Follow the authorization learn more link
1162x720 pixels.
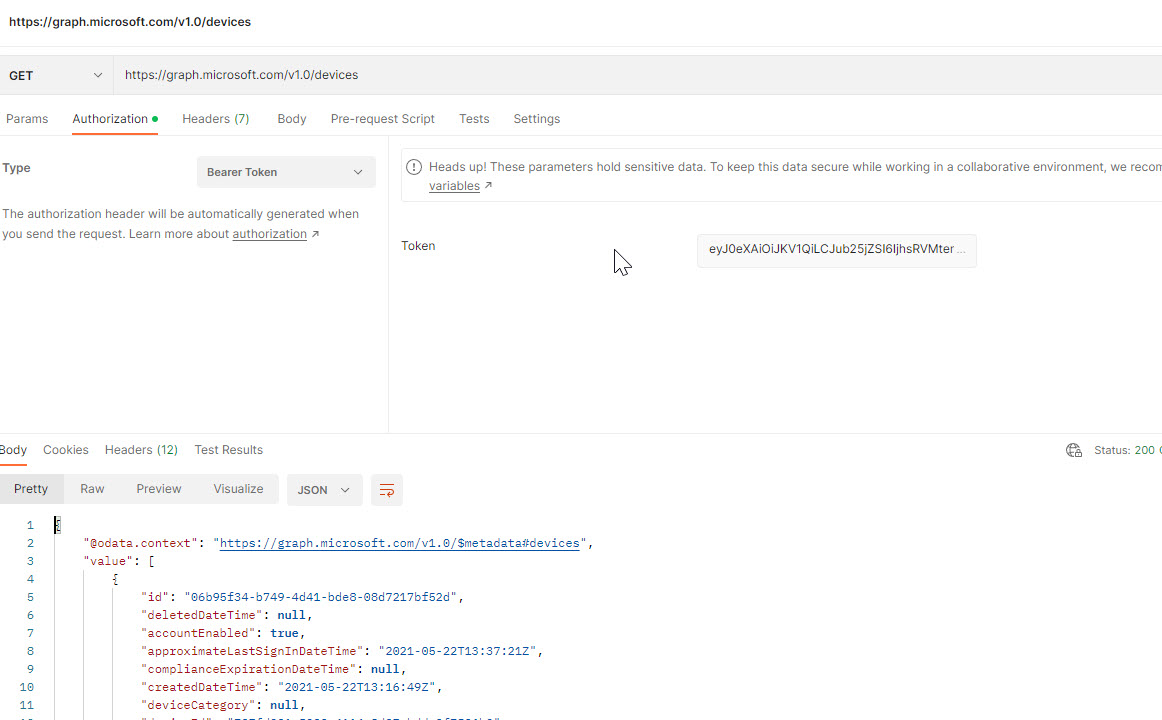(x=270, y=234)
